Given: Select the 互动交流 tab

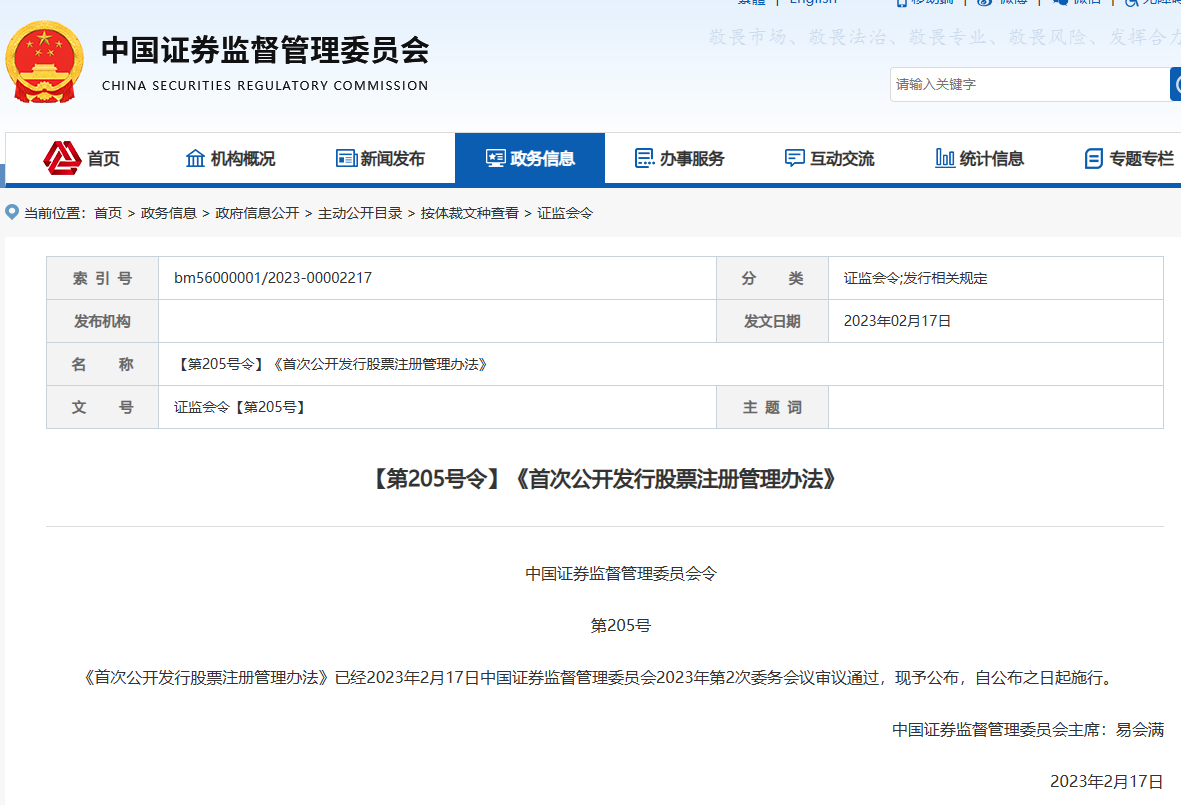Looking at the screenshot, I should (828, 158).
